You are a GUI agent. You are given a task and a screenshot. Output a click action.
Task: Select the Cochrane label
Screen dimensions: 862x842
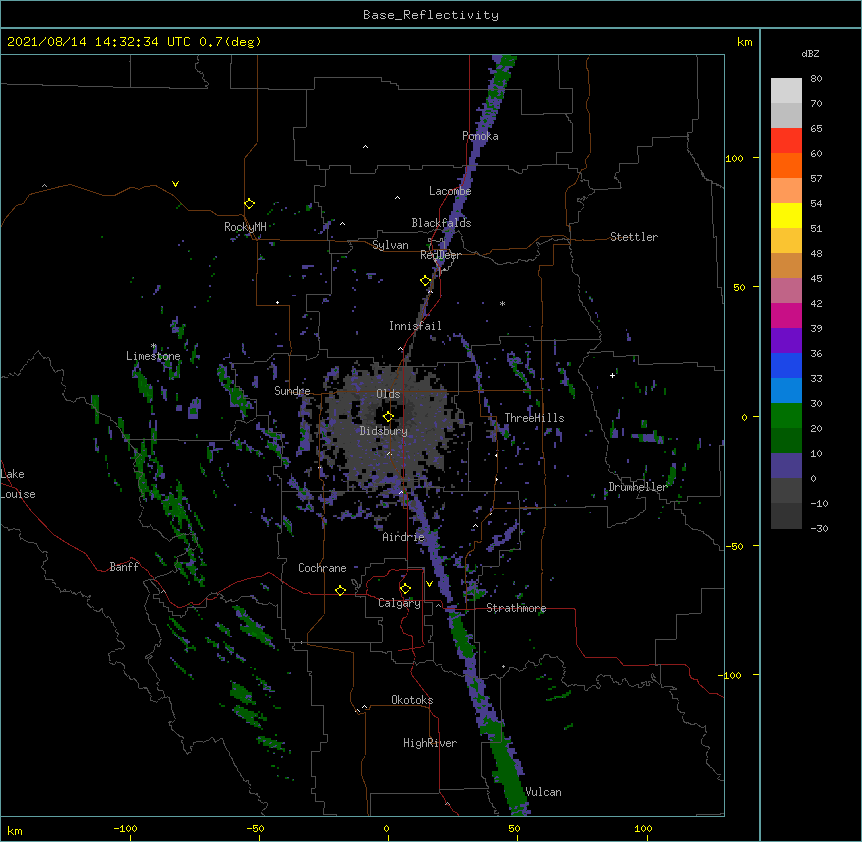(x=322, y=568)
